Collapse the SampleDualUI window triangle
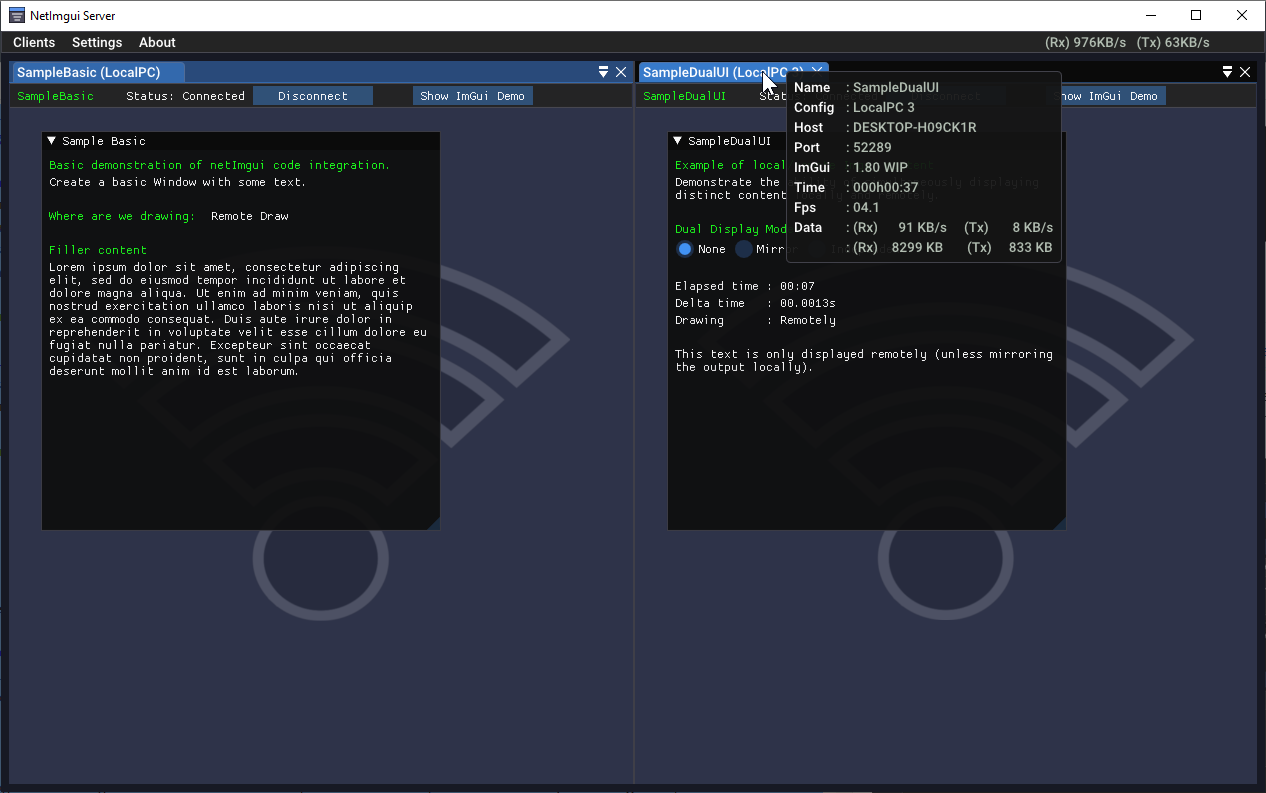The width and height of the screenshot is (1266, 793). tap(678, 141)
